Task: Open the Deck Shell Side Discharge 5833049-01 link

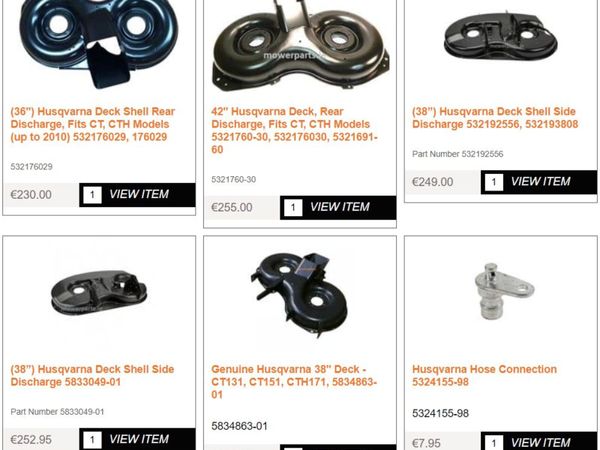Action: (x=92, y=375)
